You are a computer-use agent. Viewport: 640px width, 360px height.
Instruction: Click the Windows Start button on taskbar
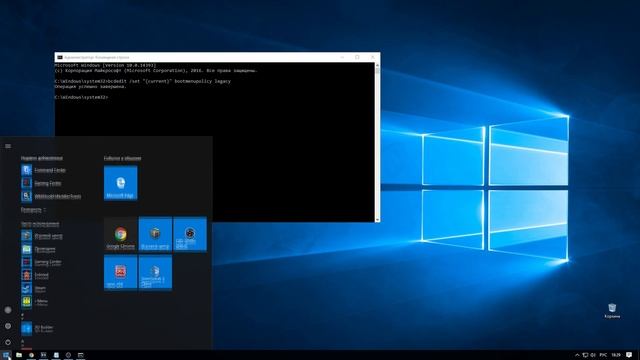[x=6, y=355]
